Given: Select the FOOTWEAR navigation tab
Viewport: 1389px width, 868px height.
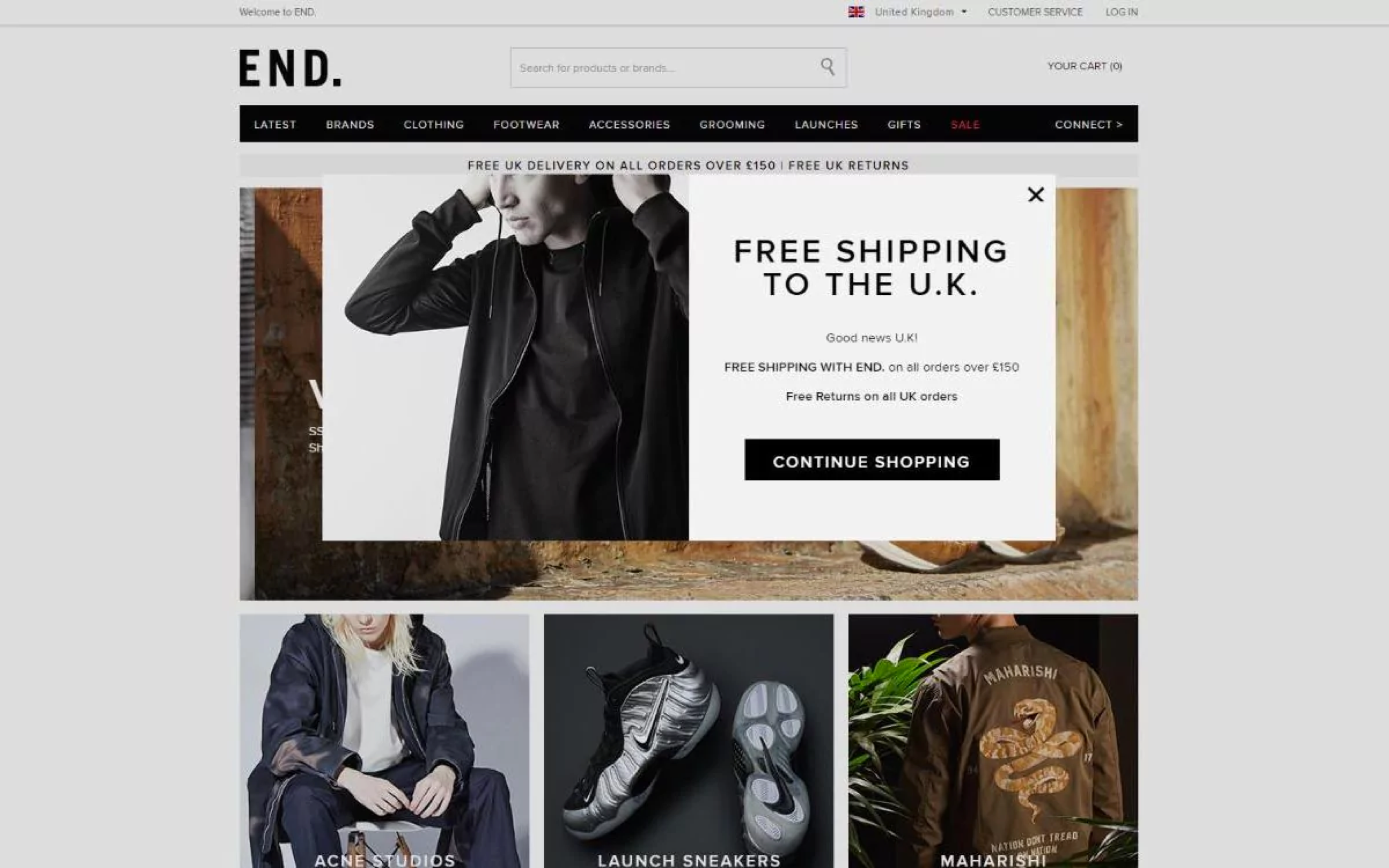Looking at the screenshot, I should click(527, 124).
